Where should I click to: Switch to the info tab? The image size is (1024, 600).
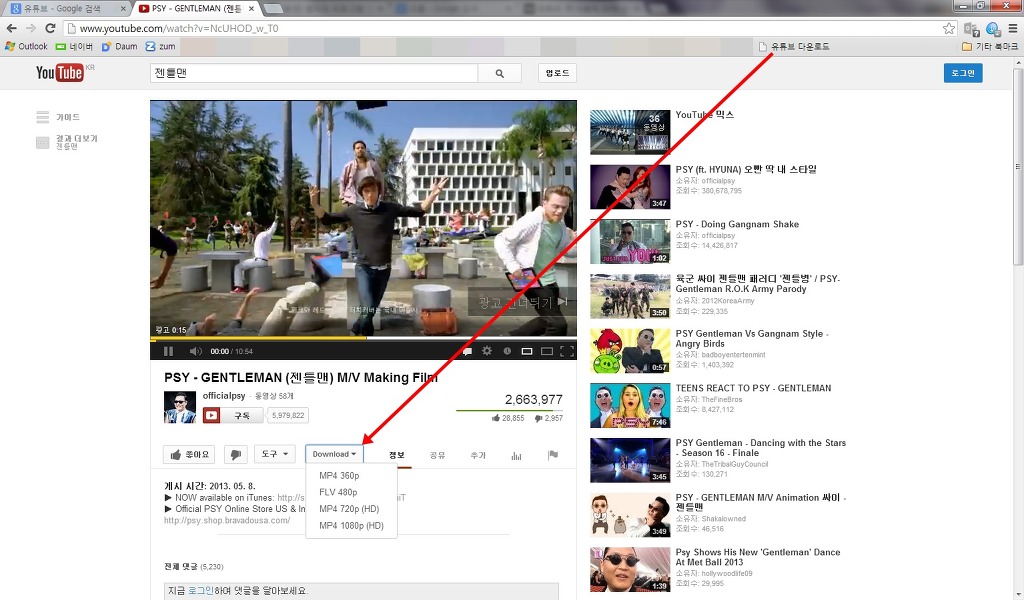coord(397,455)
